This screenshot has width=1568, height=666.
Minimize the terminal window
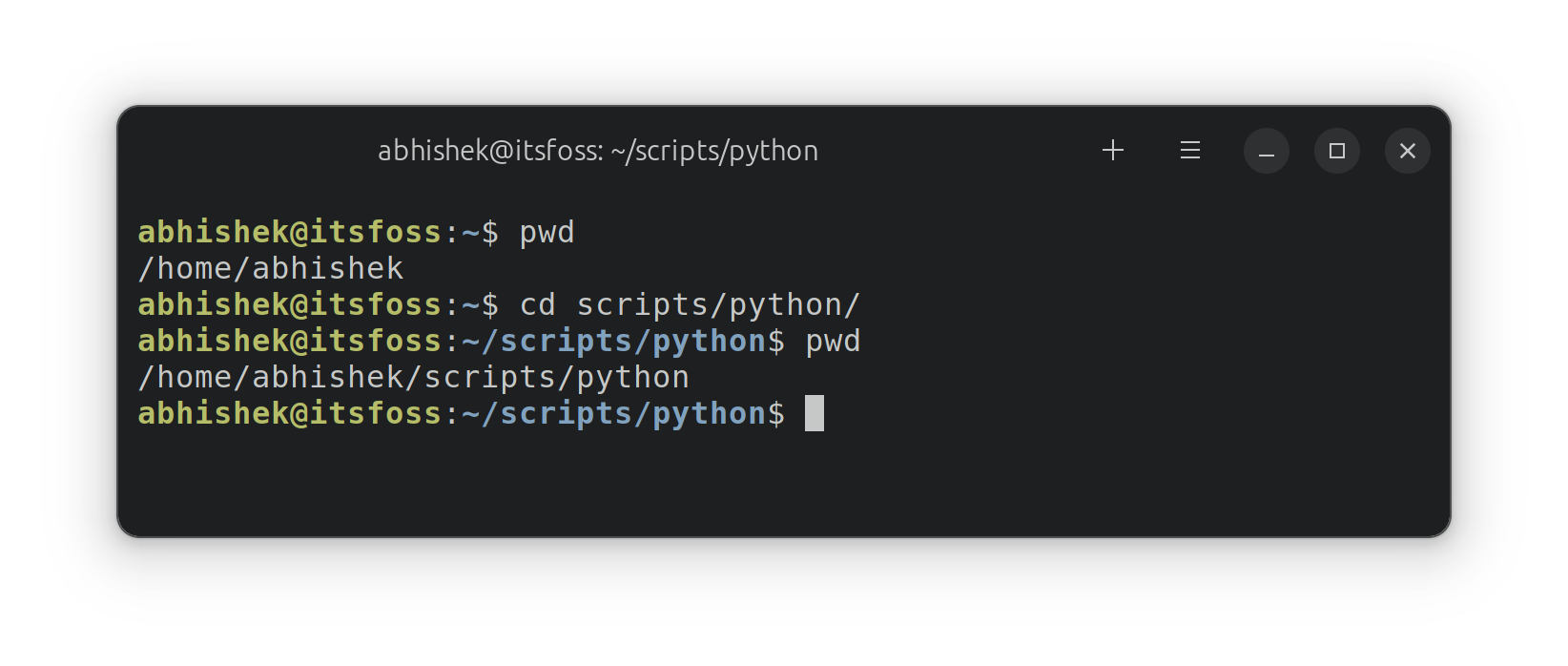[x=1267, y=150]
